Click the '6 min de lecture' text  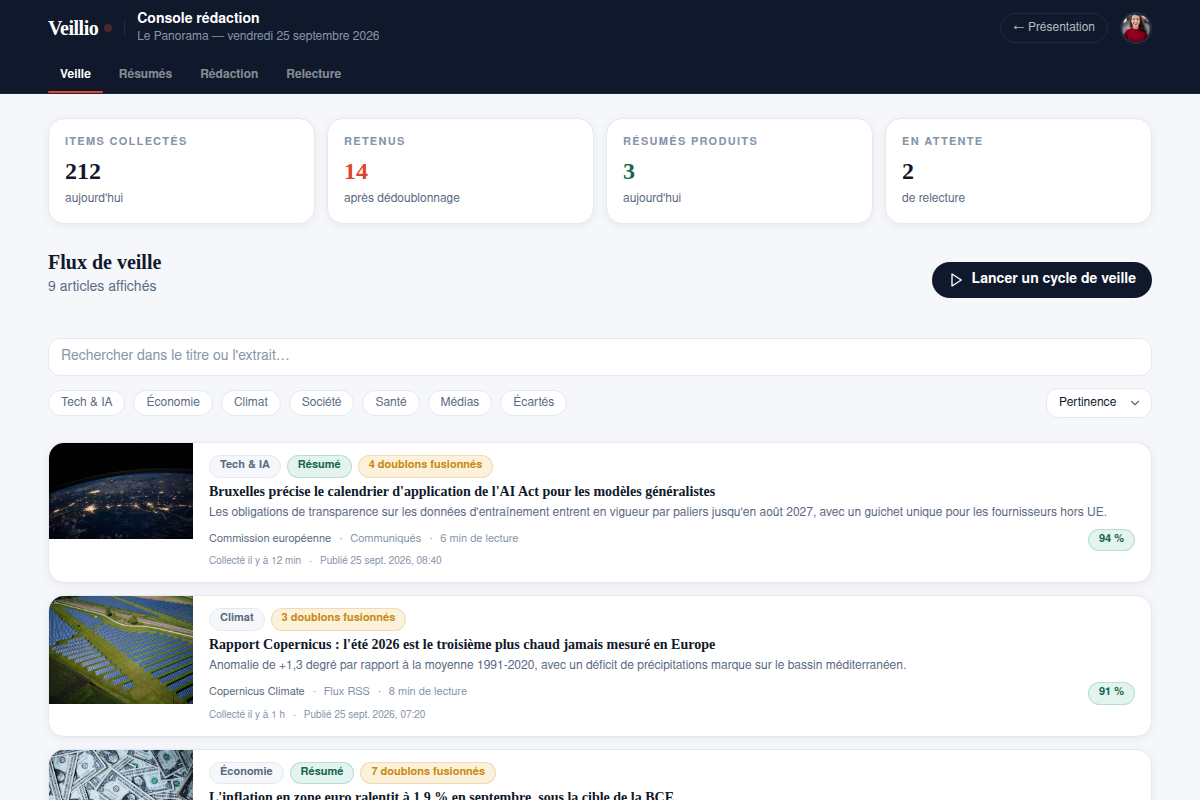pos(479,538)
